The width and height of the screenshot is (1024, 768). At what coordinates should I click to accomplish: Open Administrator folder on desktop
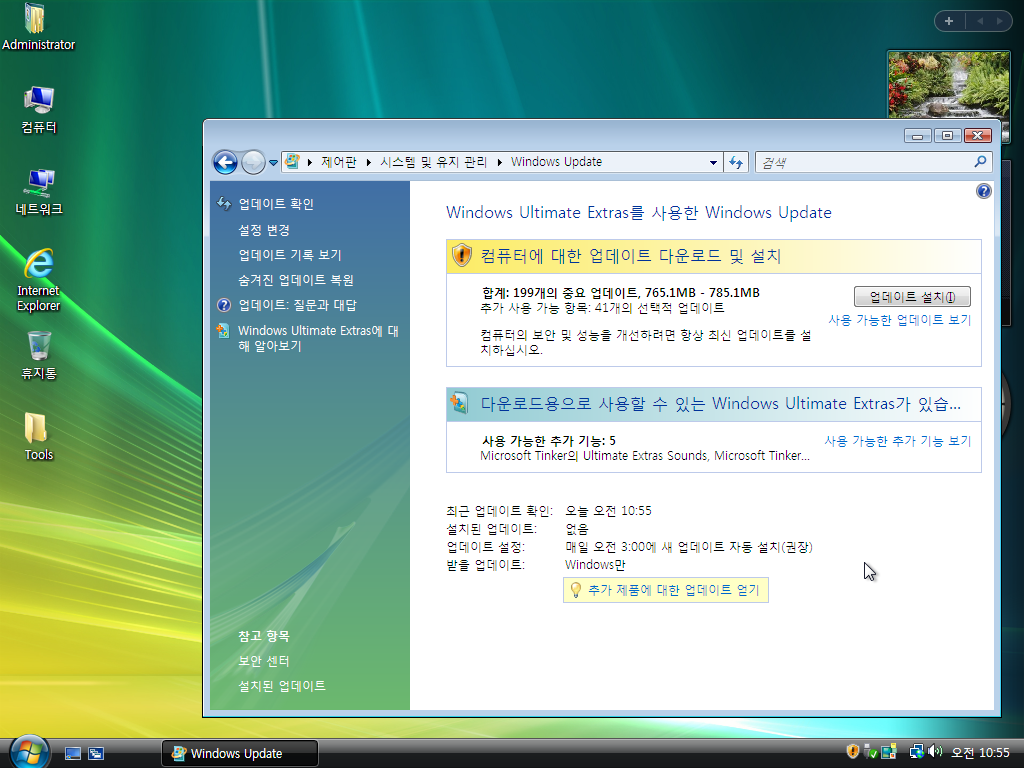[x=38, y=27]
